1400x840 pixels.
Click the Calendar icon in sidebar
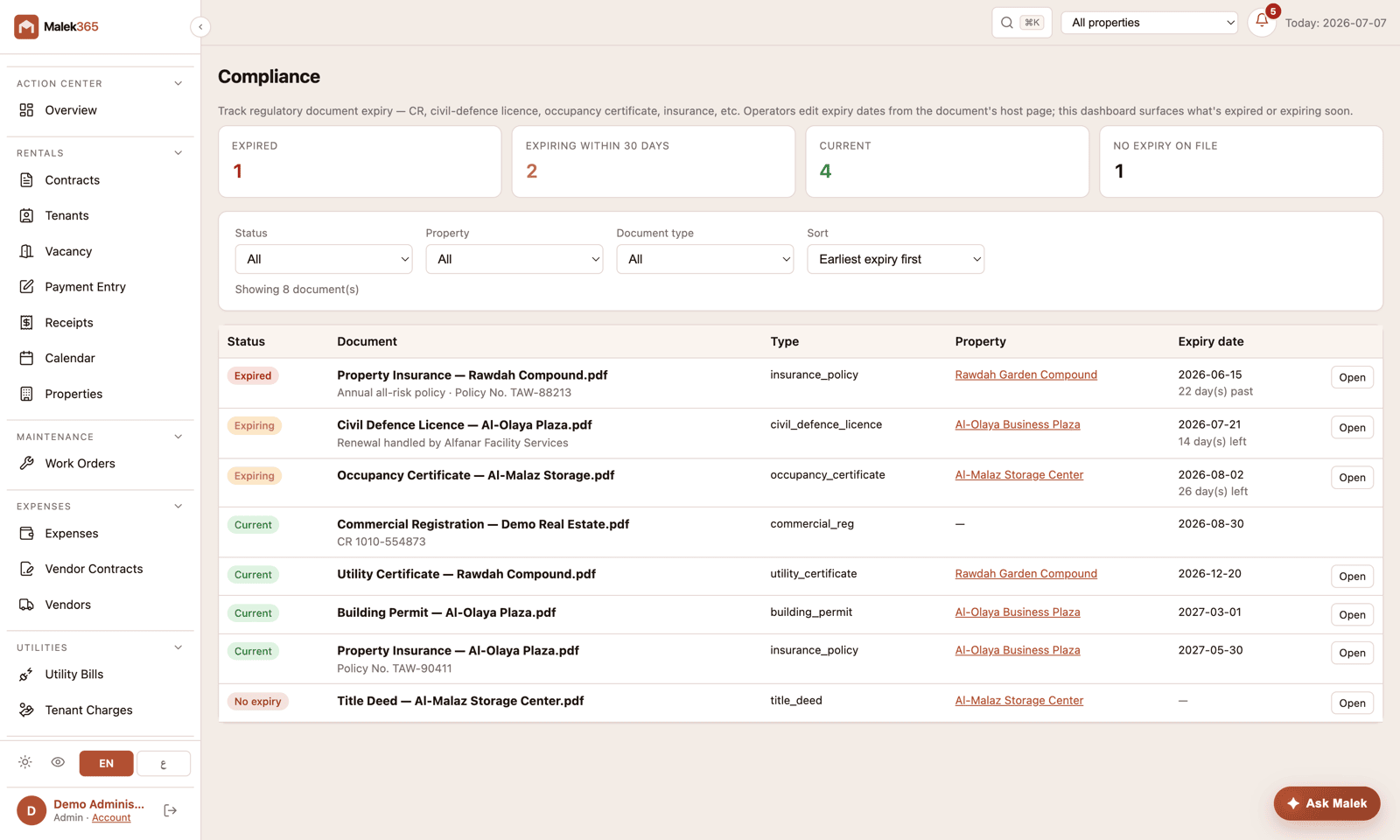[26, 358]
